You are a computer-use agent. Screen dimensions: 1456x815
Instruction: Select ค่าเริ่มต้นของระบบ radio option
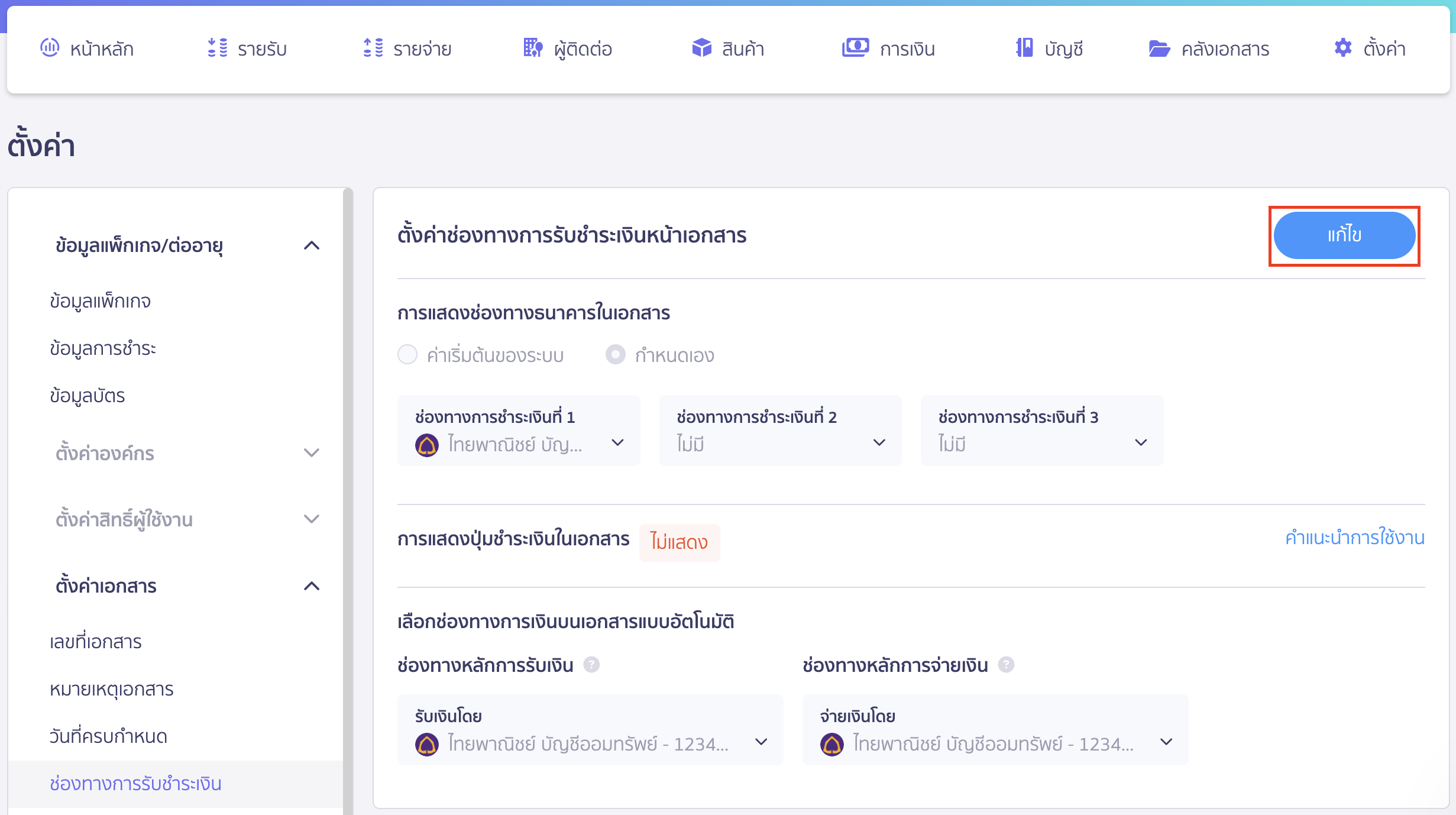(407, 355)
